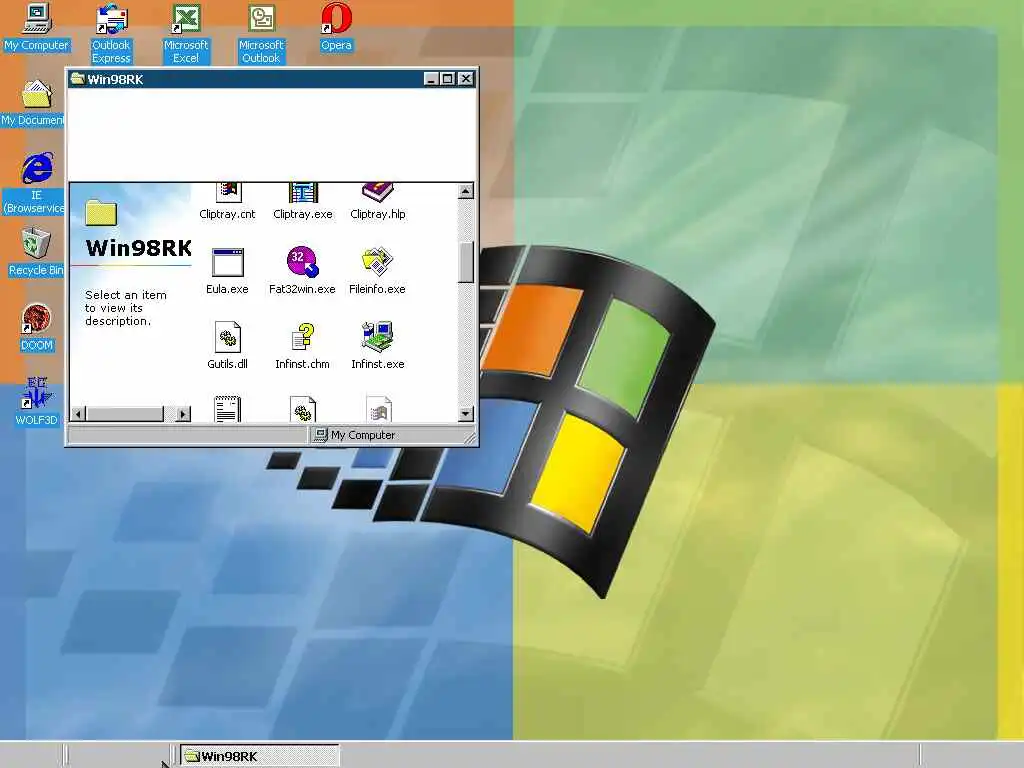This screenshot has height=768, width=1024.
Task: Select the Gutils.dll file icon
Action: tap(227, 337)
